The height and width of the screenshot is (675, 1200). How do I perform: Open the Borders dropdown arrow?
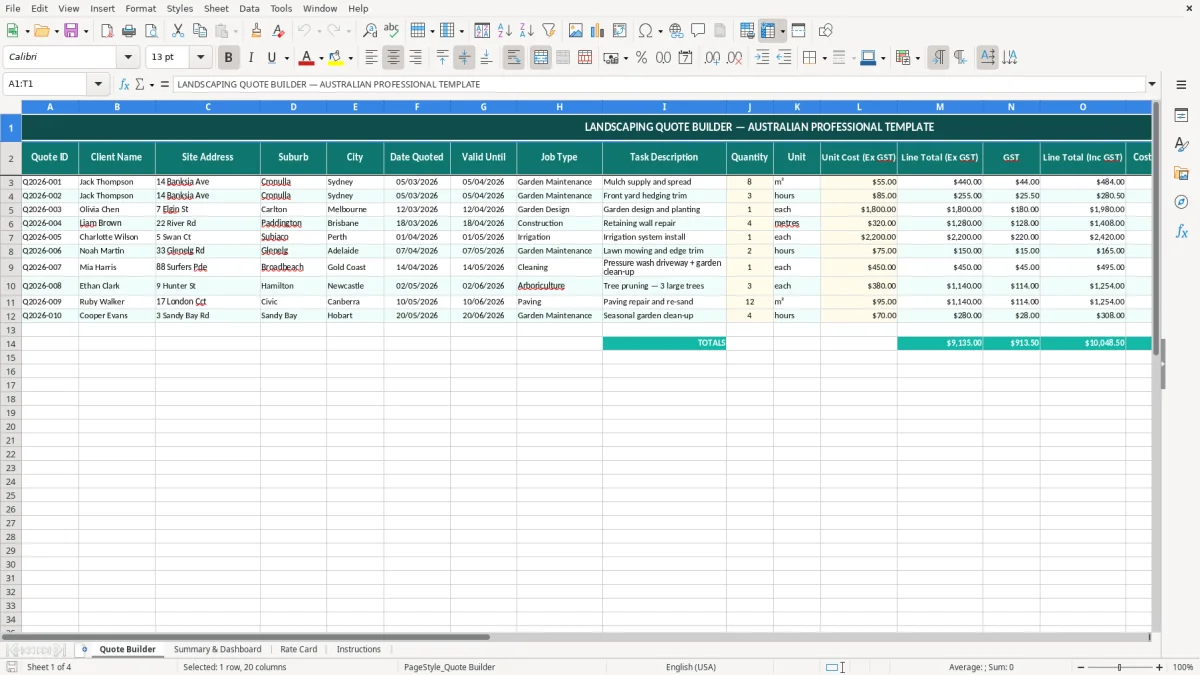823,58
